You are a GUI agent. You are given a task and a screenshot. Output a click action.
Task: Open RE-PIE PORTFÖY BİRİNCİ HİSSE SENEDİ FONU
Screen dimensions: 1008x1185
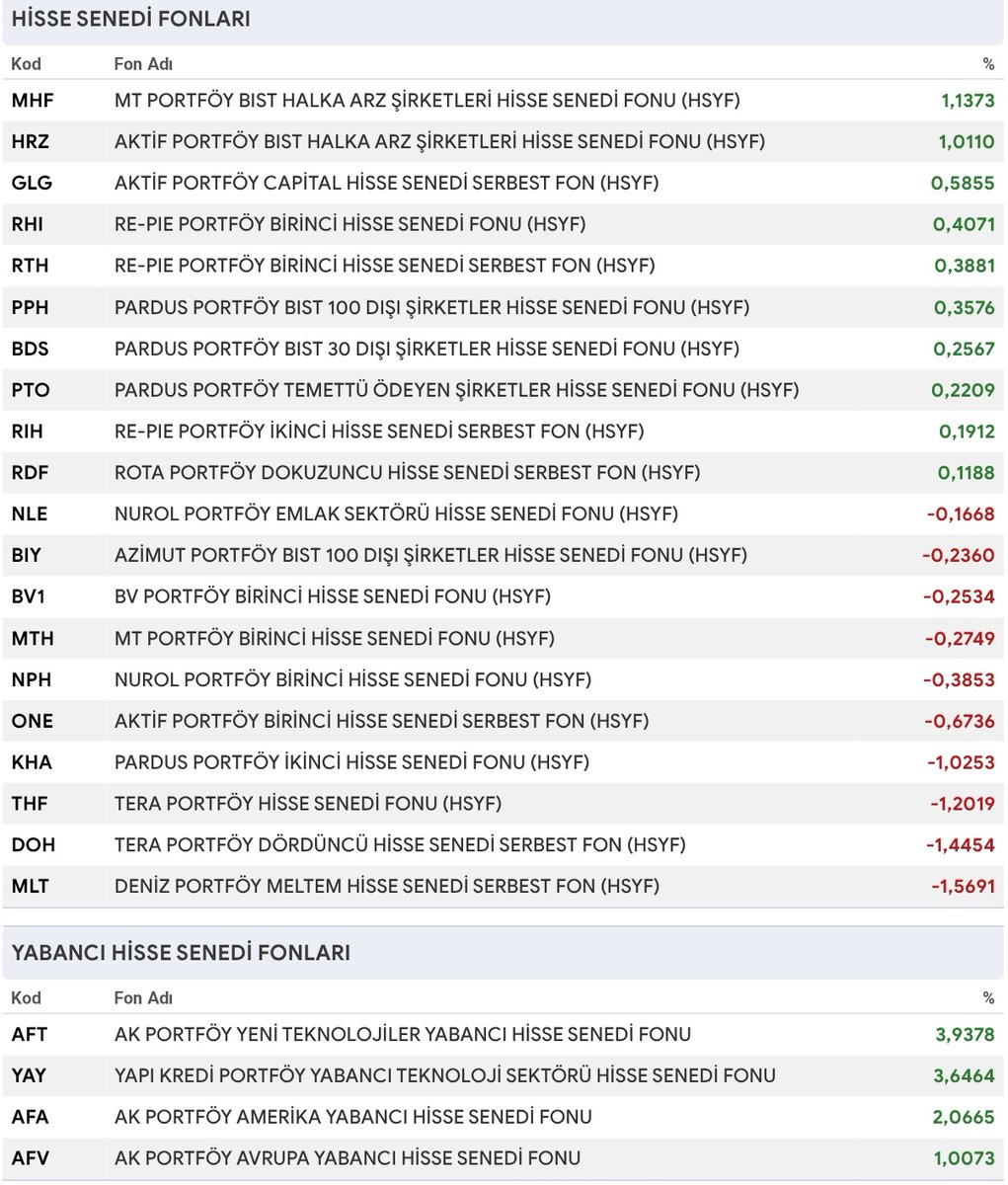pos(350,224)
